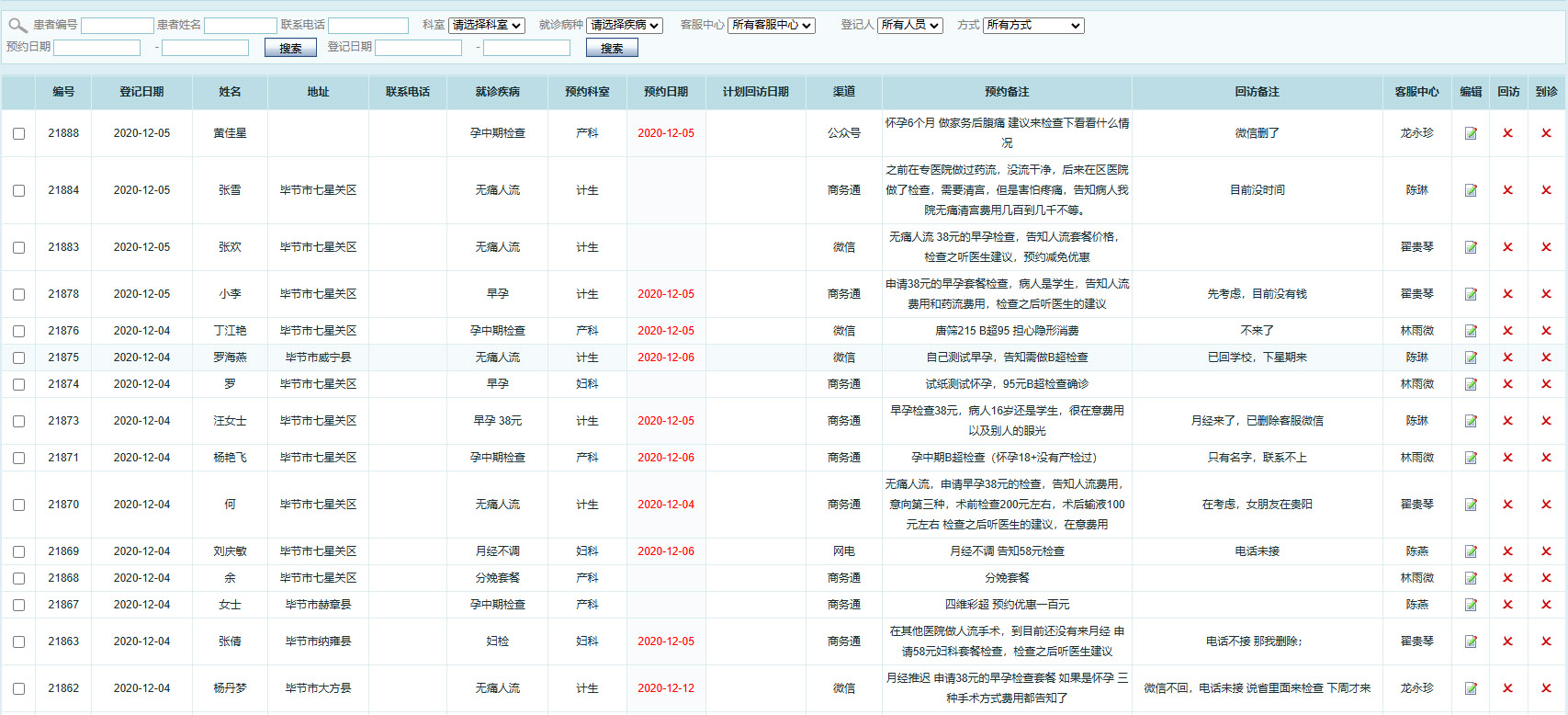Click the 到诊 red X for record 21868
The image size is (1568, 715).
1546,578
